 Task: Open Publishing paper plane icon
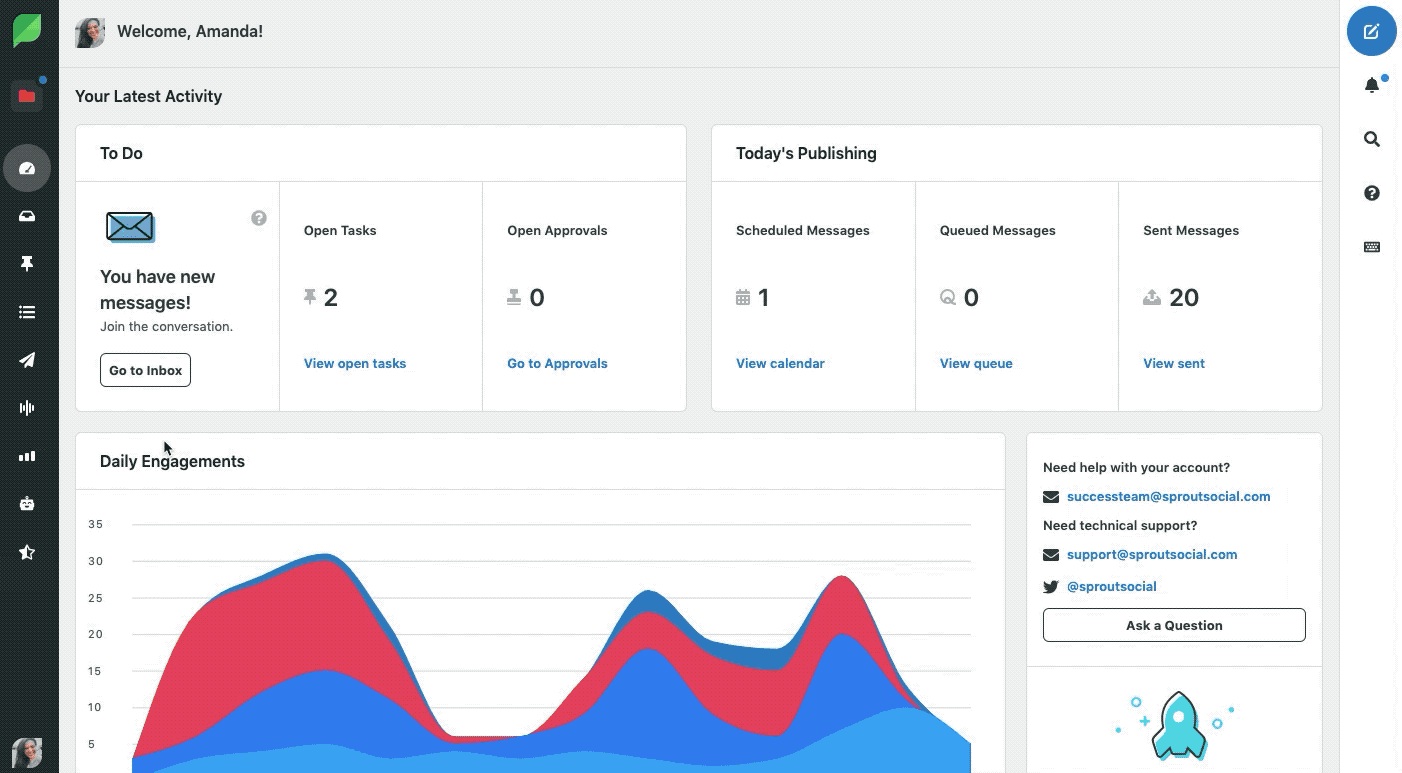pos(27,360)
